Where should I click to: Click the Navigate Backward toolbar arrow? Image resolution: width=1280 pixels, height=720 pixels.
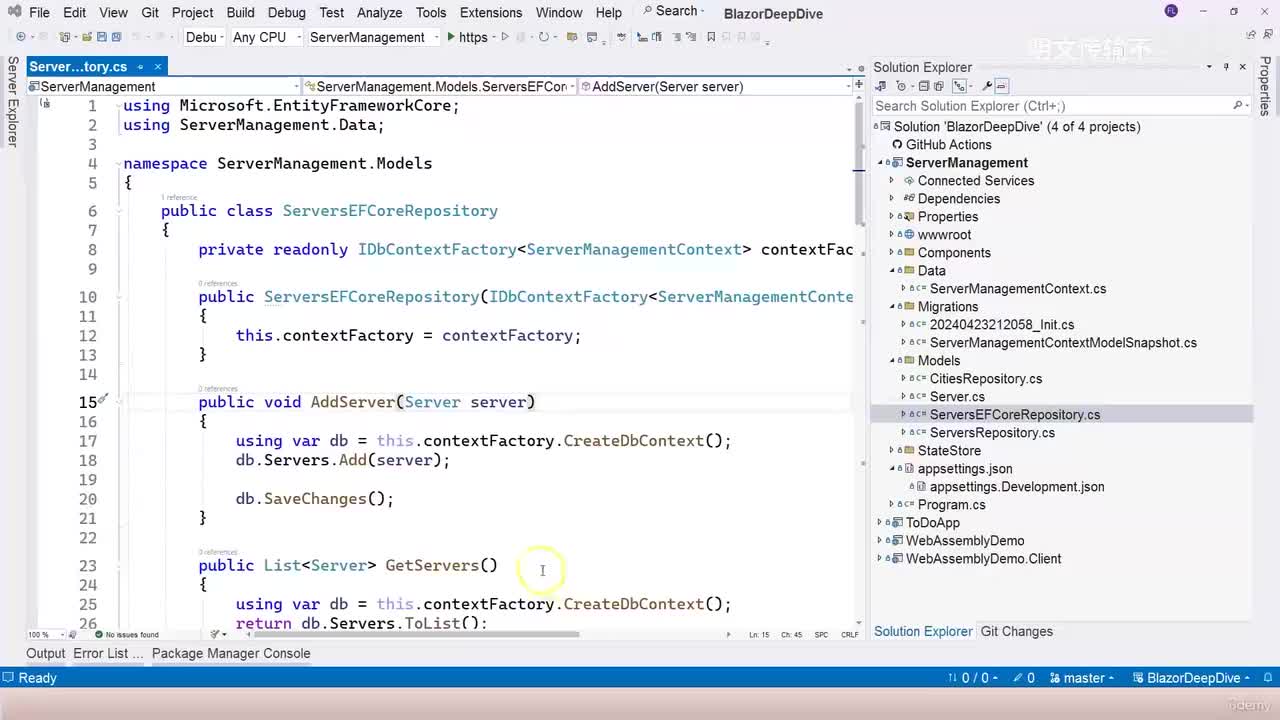pos(20,37)
